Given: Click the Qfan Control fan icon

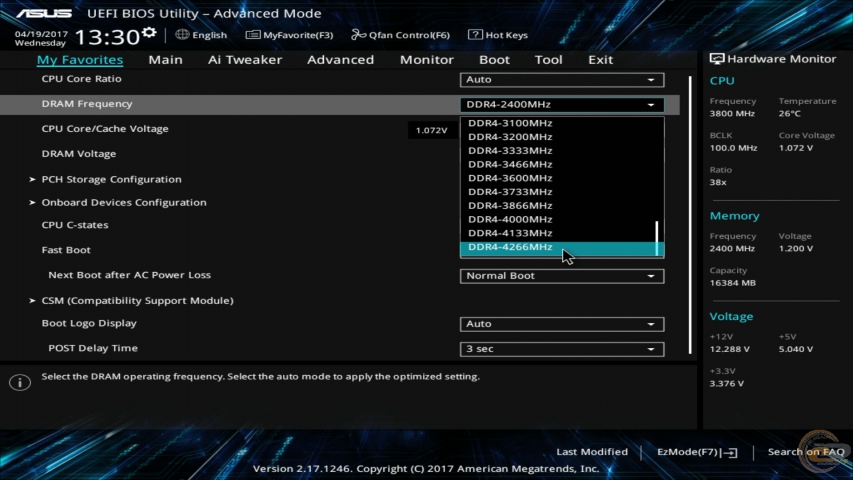Looking at the screenshot, I should coord(358,34).
